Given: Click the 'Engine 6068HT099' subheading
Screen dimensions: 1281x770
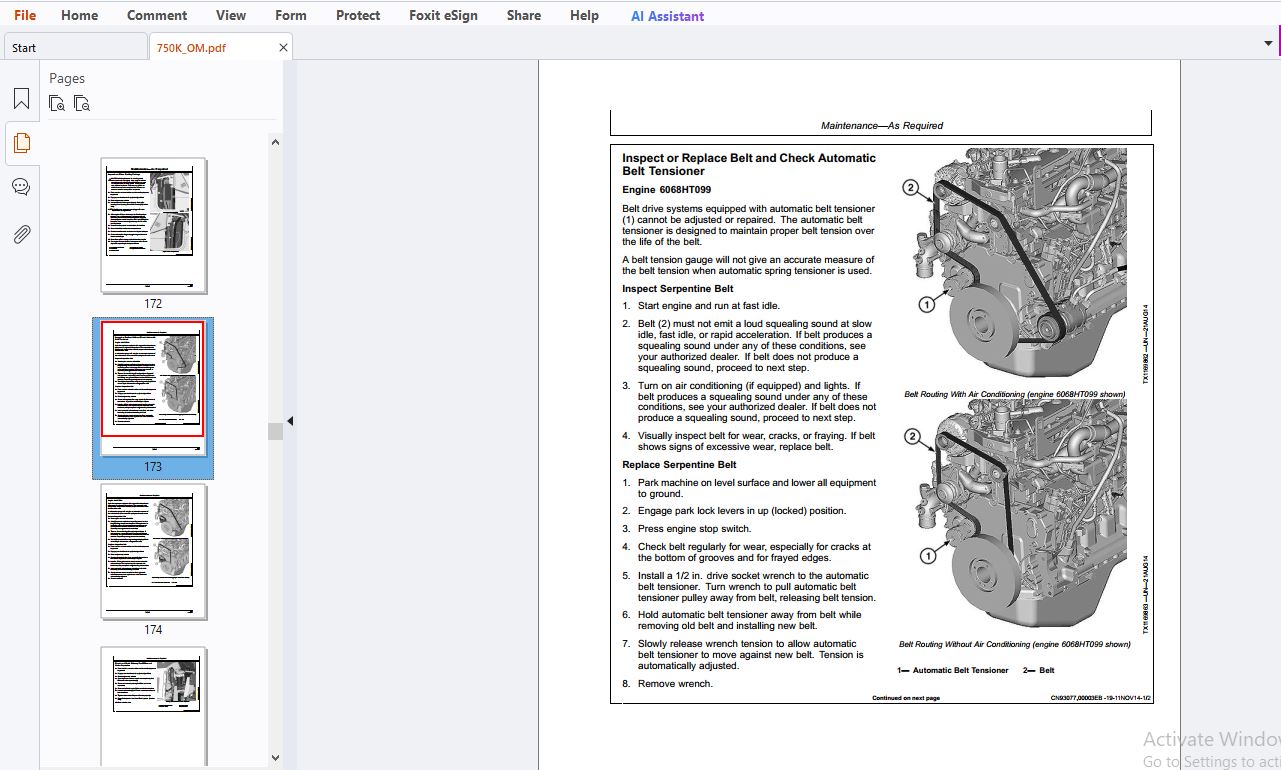Looking at the screenshot, I should 667,190.
